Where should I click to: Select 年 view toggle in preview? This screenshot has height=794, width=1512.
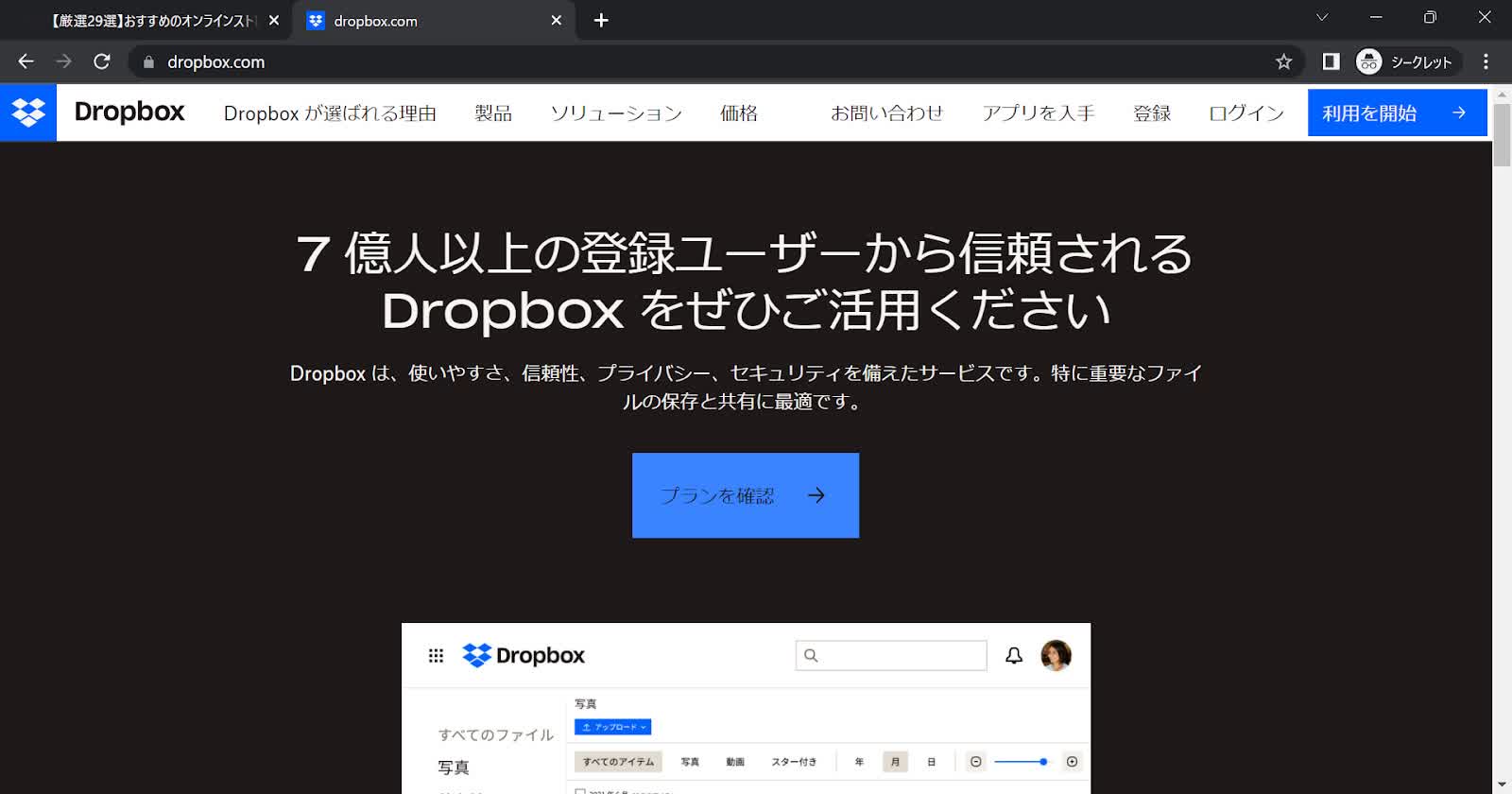(859, 761)
